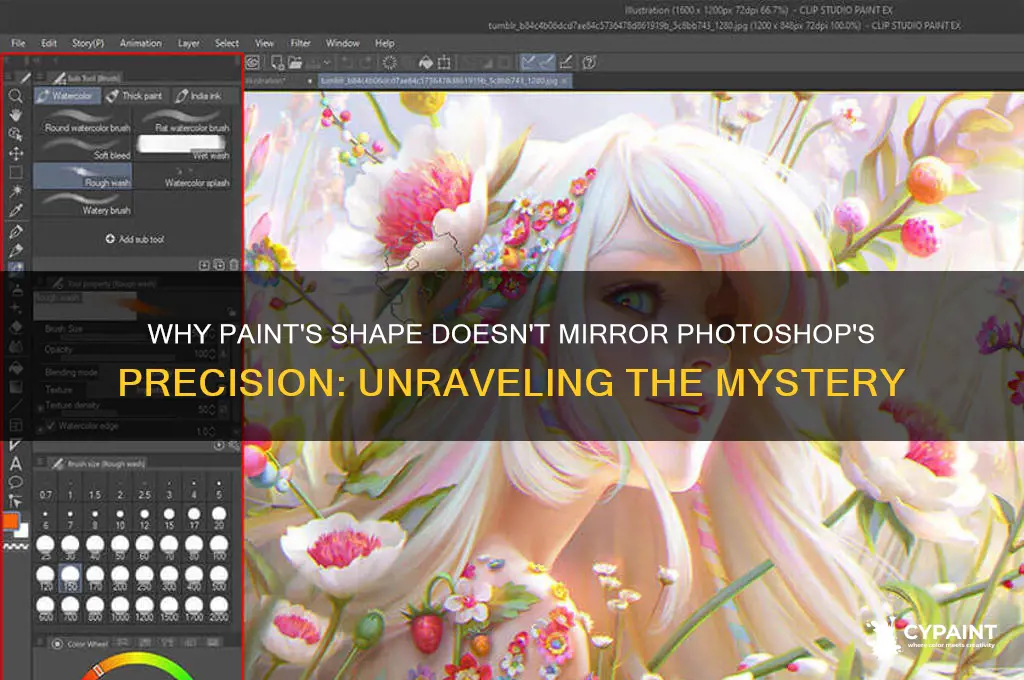Select brush size 2000

[219, 608]
